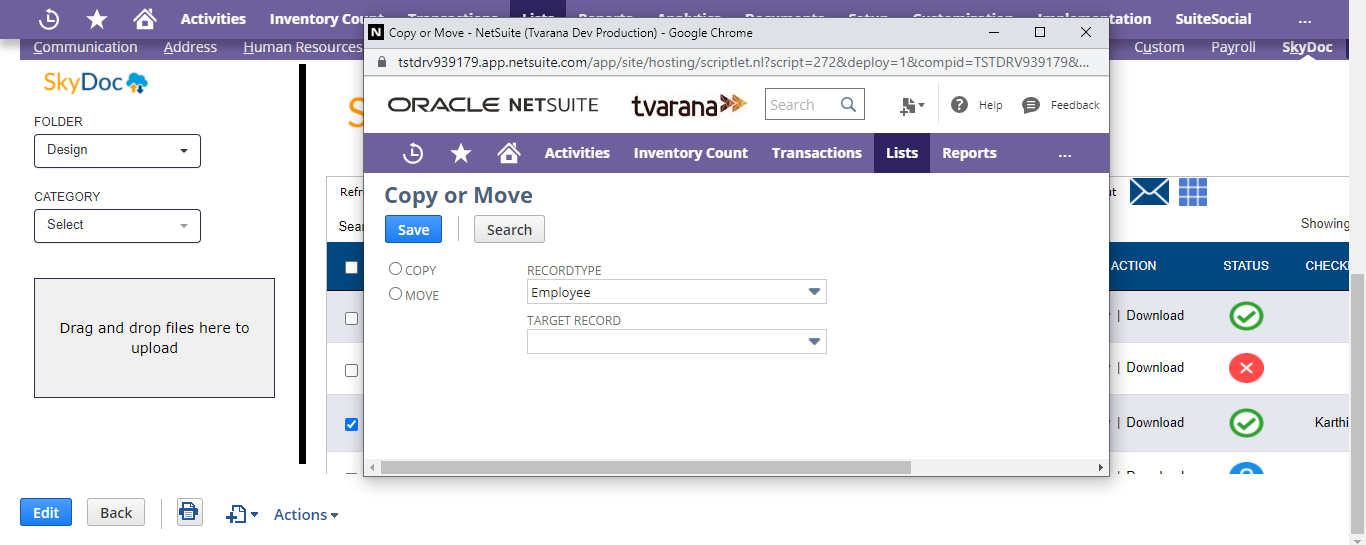This screenshot has width=1366, height=545.
Task: Select the MOVE radio button
Action: coord(395,294)
